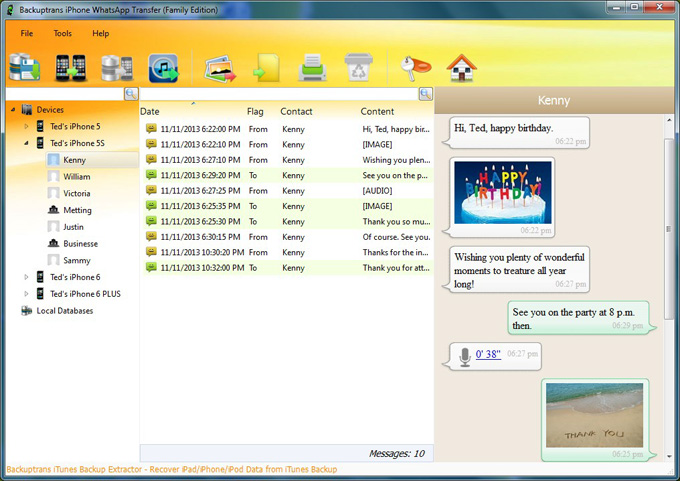Image resolution: width=680 pixels, height=481 pixels.
Task: Sort by the Content column header
Action: click(377, 111)
